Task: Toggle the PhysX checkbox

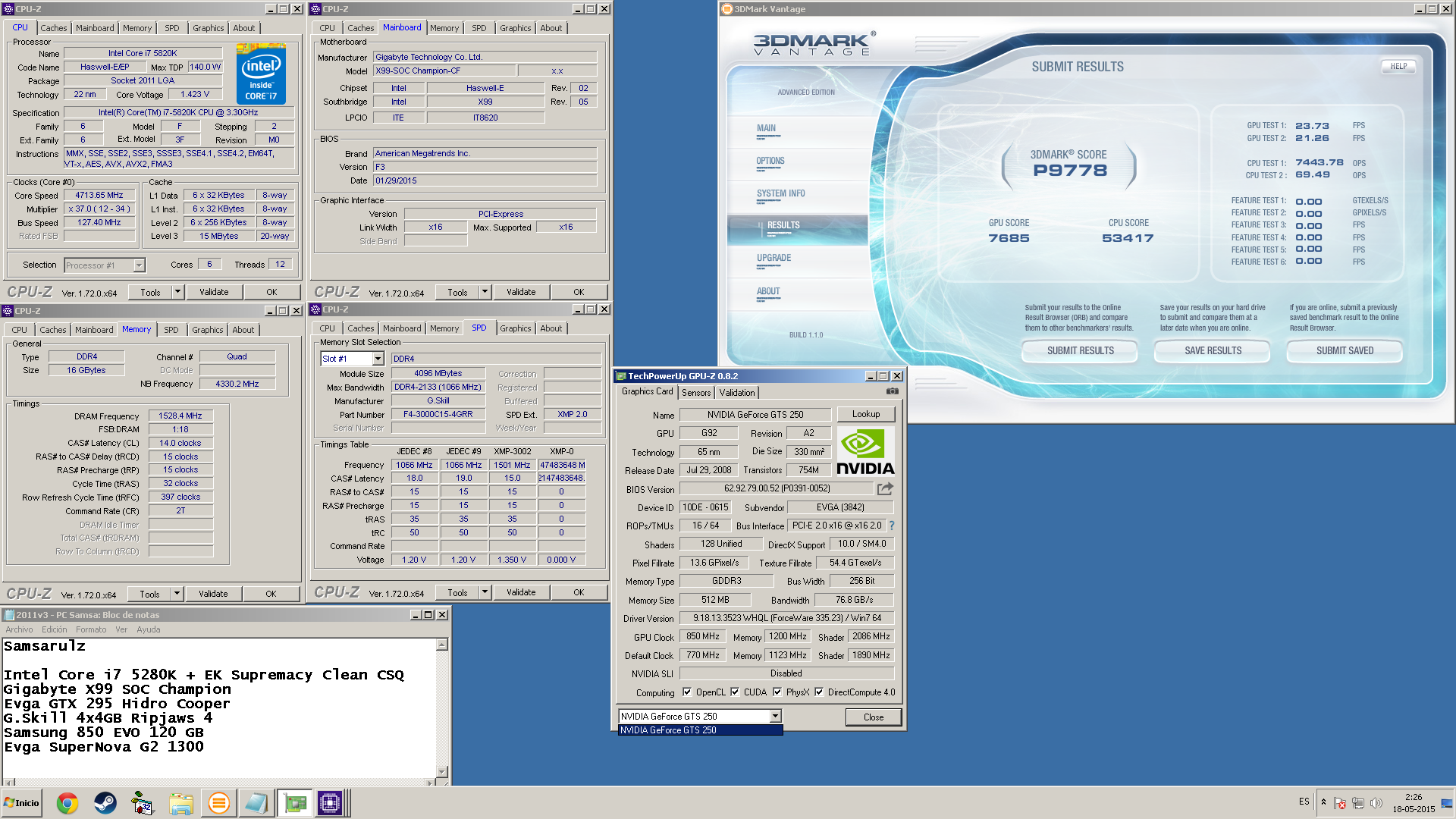Action: 777,692
